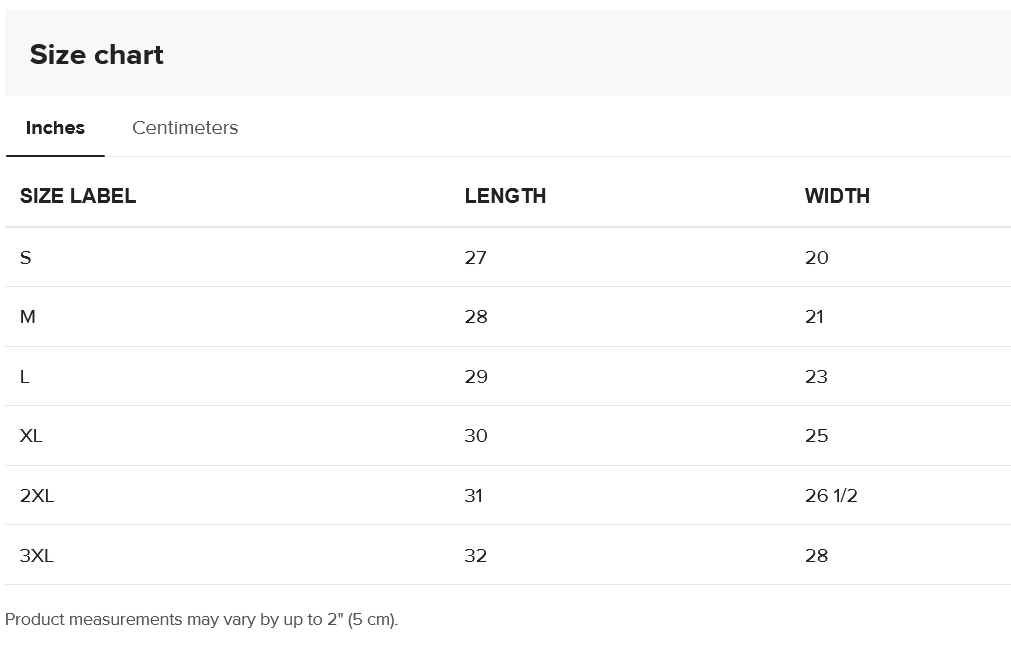Click the product measurements disclaimer text
The image size is (1011, 662).
click(x=201, y=620)
